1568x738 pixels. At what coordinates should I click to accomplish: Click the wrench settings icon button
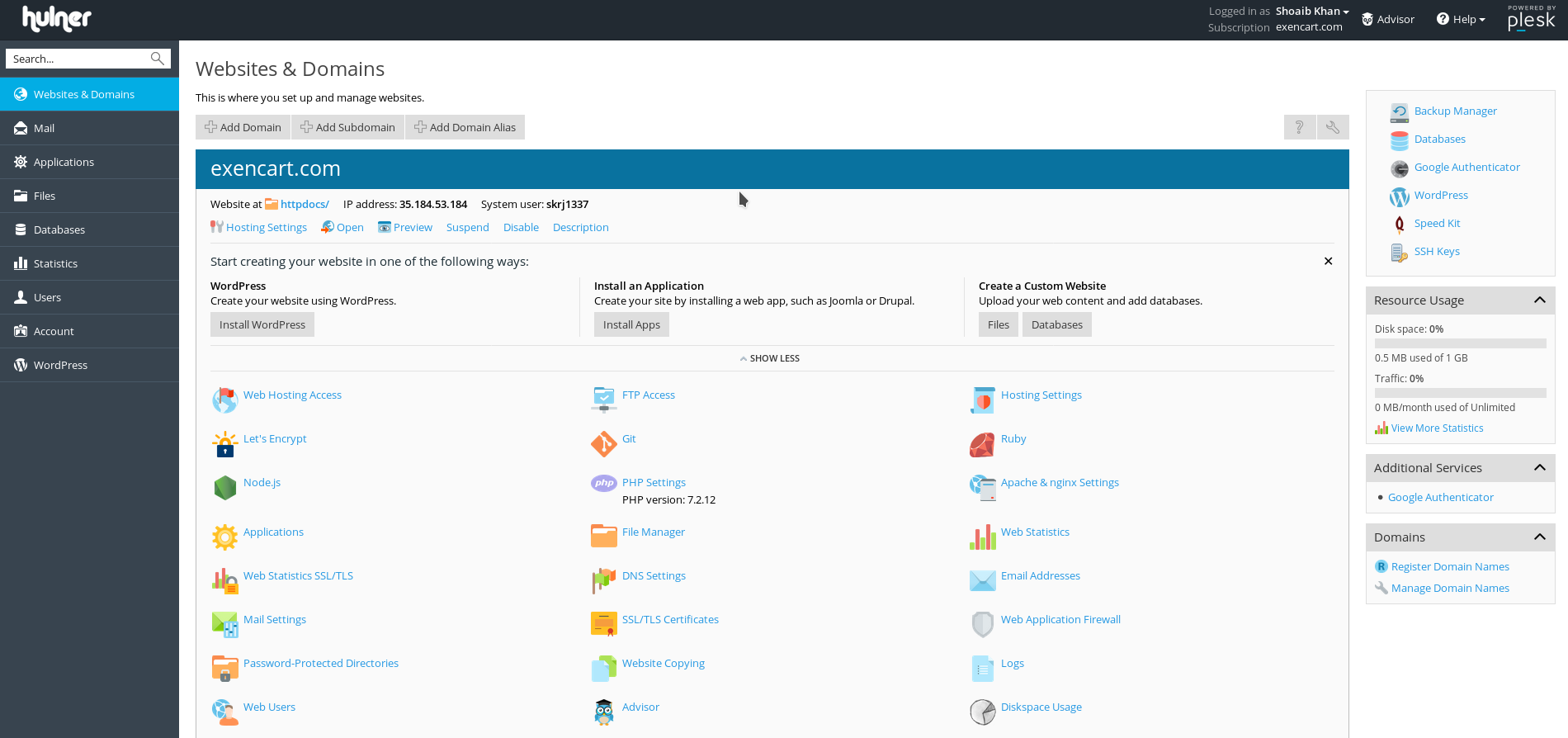(1332, 127)
